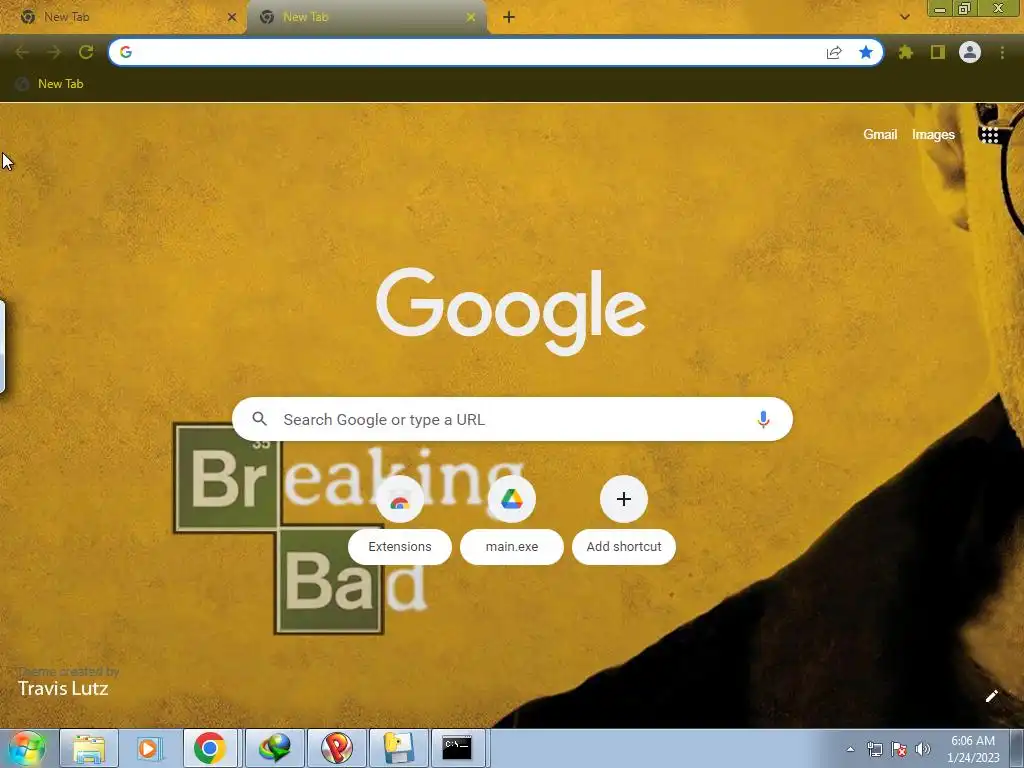1024x768 pixels.
Task: Open the Windows Start menu
Action: point(26,748)
